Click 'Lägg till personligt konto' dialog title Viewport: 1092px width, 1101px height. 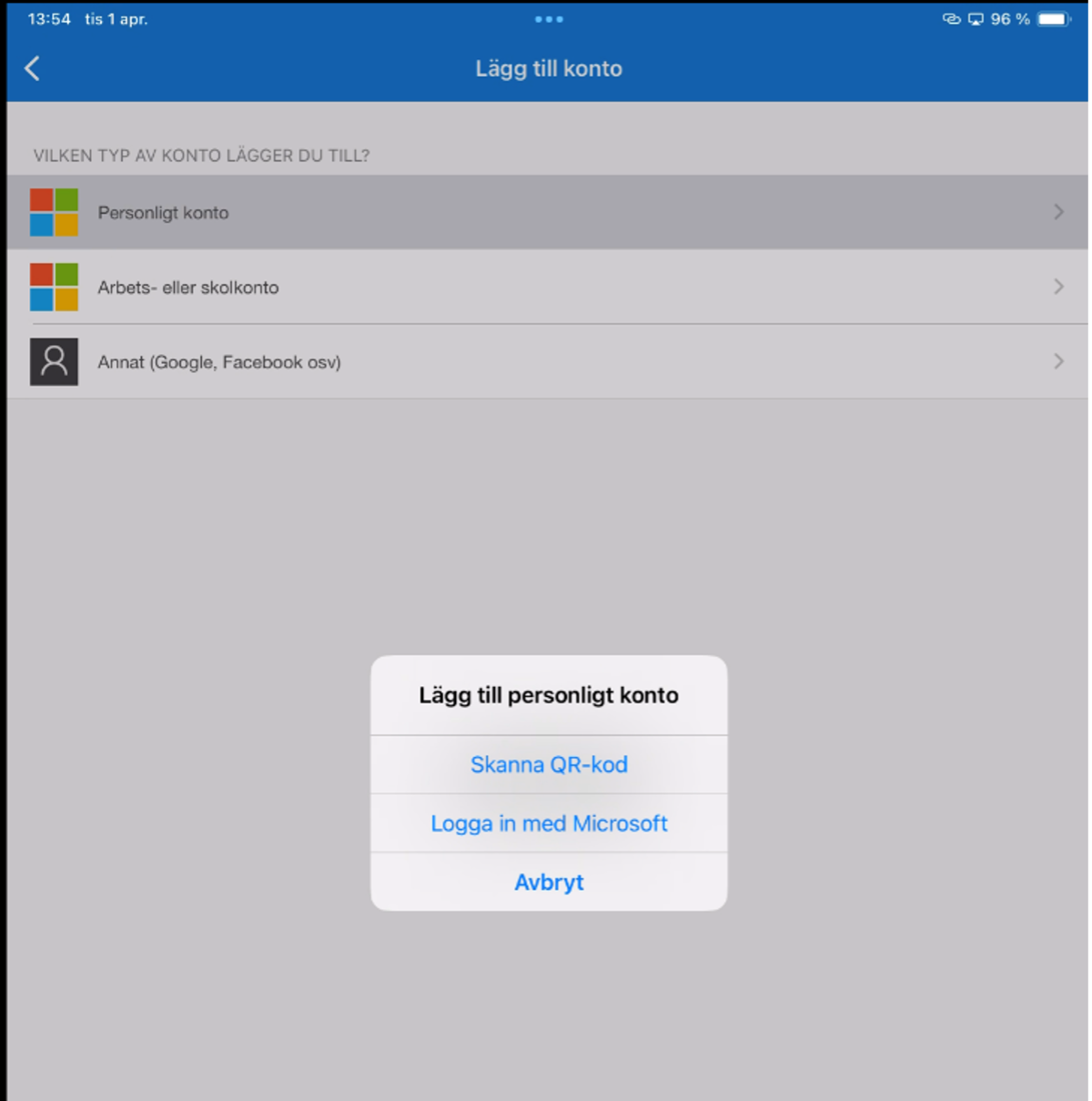coord(549,695)
